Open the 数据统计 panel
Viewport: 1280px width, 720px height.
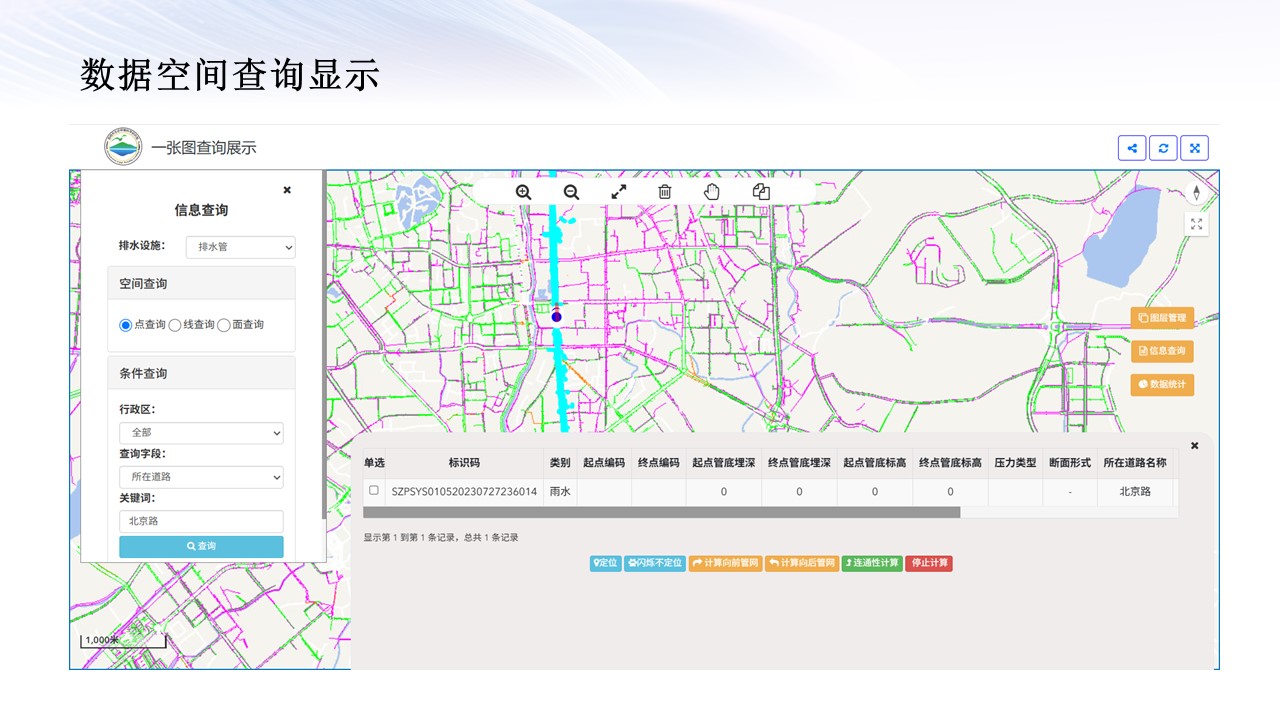(x=1162, y=384)
